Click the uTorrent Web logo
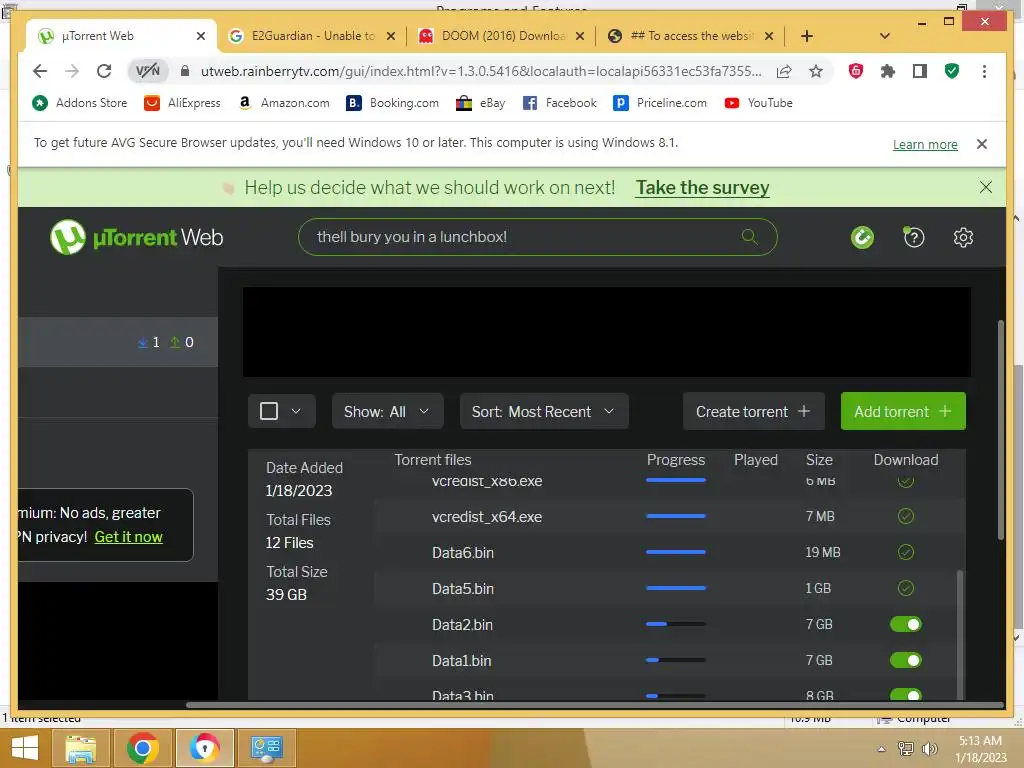Screen dimensions: 1024x768 pos(136,237)
